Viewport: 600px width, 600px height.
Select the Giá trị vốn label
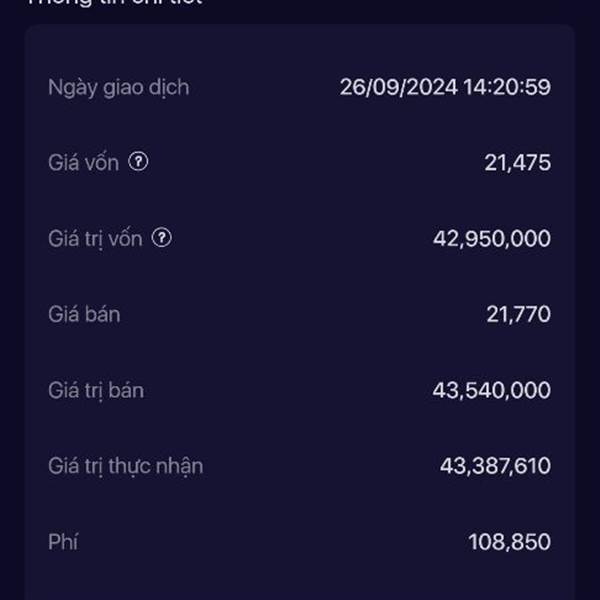click(x=95, y=239)
